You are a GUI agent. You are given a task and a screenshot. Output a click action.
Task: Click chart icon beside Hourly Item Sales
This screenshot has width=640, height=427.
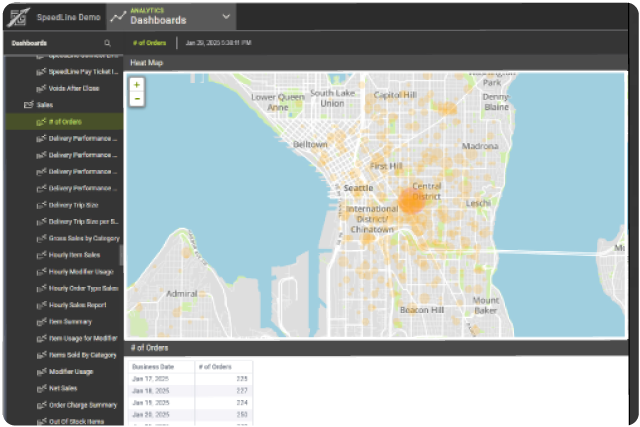coord(41,255)
